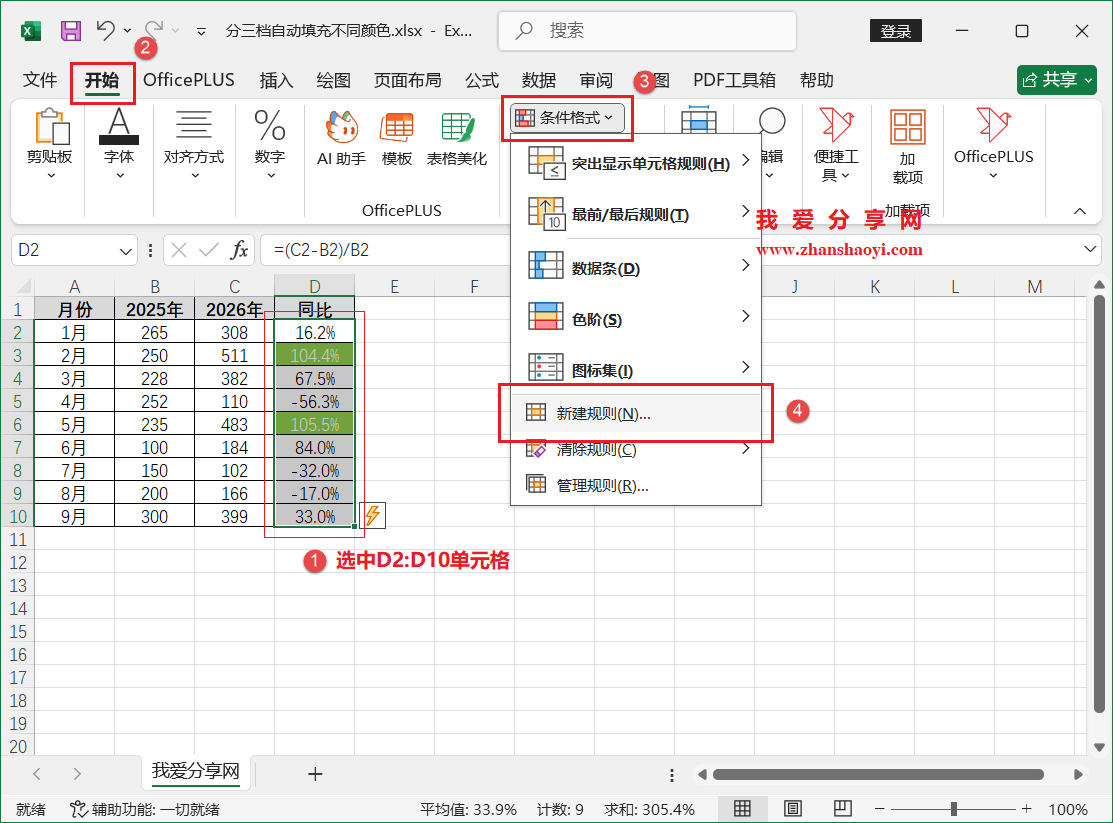Open the 模板 templates icon
1113x823 pixels.
click(397, 139)
